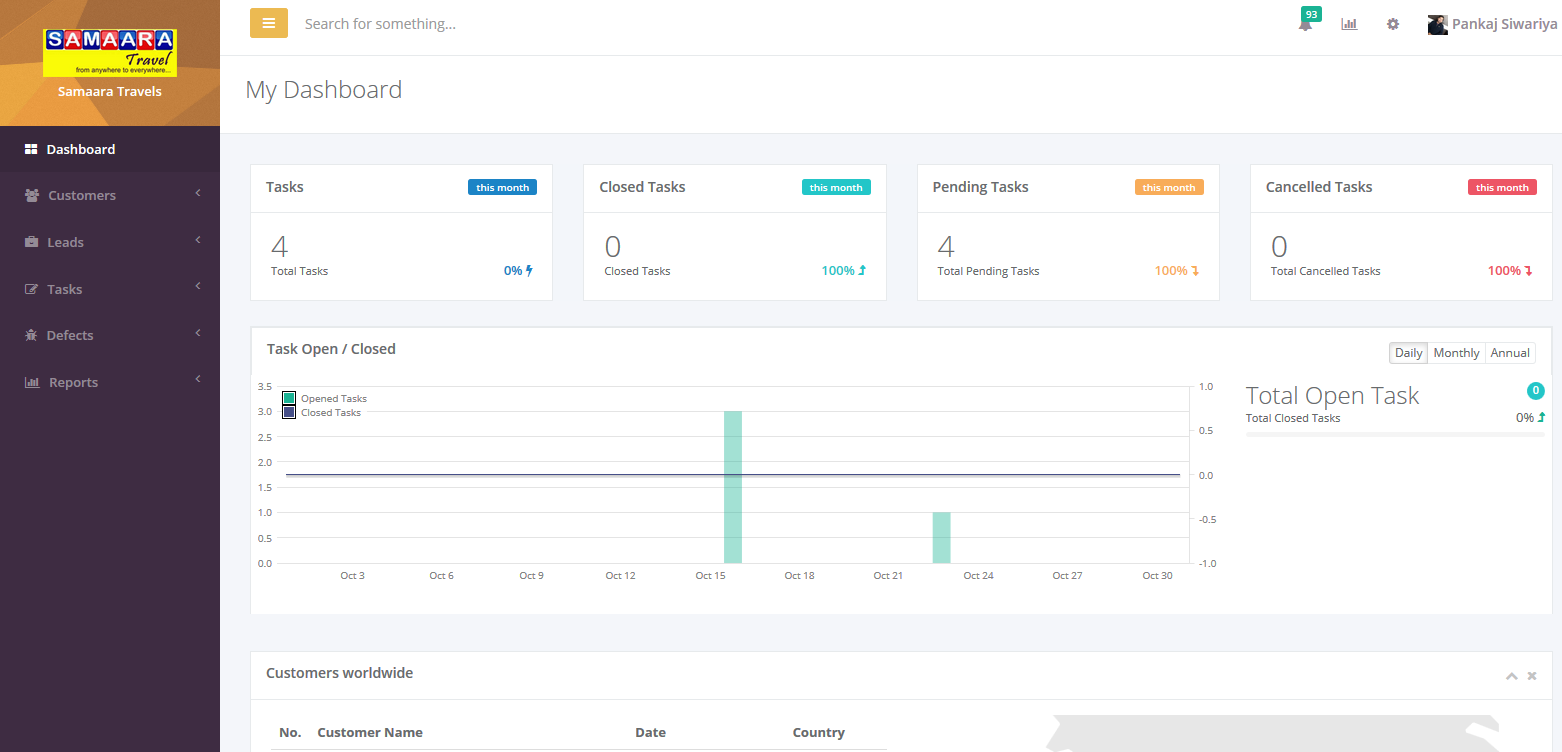Viewport: 1562px width, 752px height.
Task: Click the Customers group icon in sidebar
Action: pyautogui.click(x=32, y=195)
